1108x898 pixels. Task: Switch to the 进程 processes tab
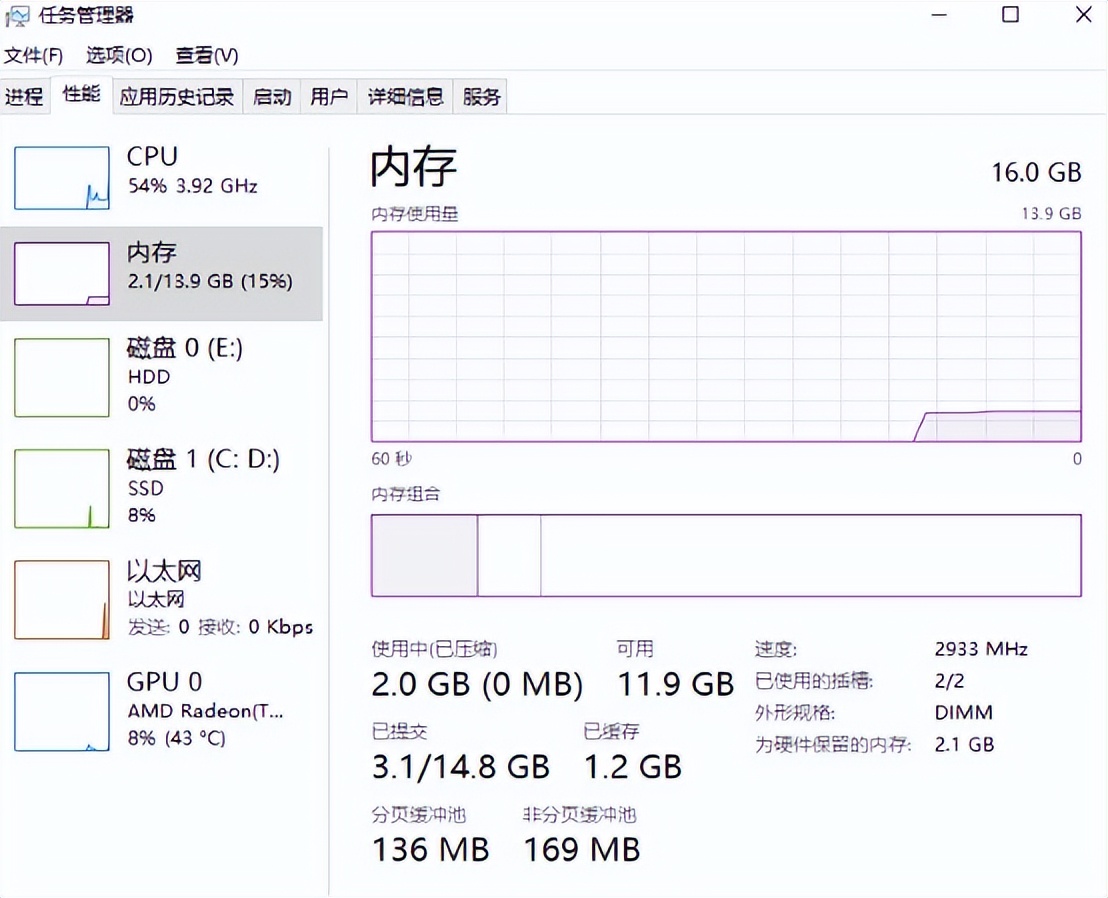point(25,96)
